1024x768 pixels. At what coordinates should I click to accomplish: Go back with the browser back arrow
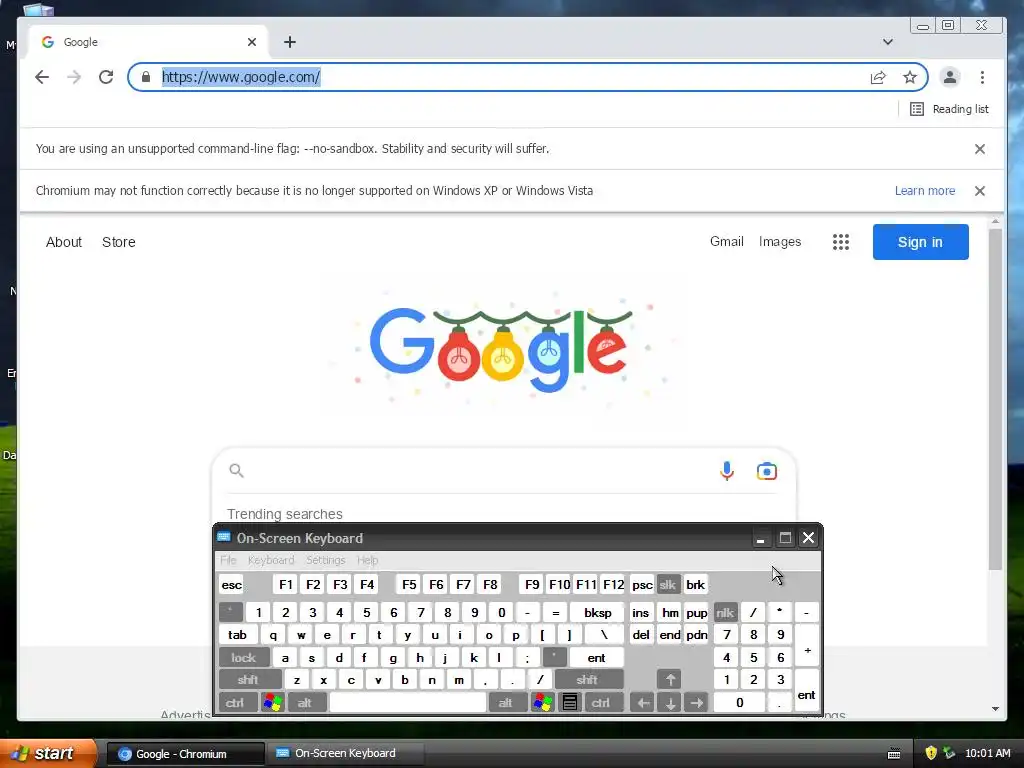tap(42, 77)
